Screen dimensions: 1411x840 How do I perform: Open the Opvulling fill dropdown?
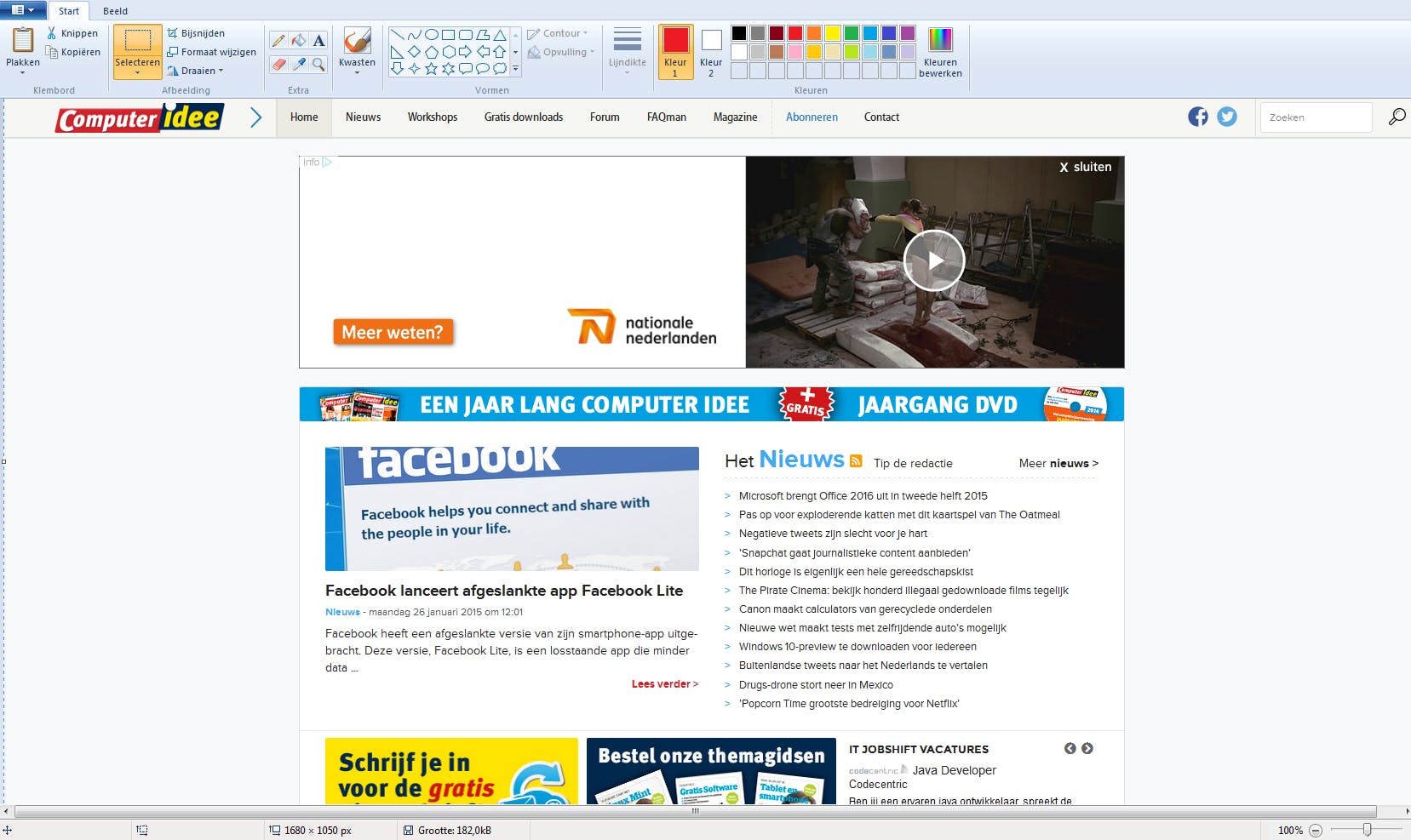coord(561,52)
